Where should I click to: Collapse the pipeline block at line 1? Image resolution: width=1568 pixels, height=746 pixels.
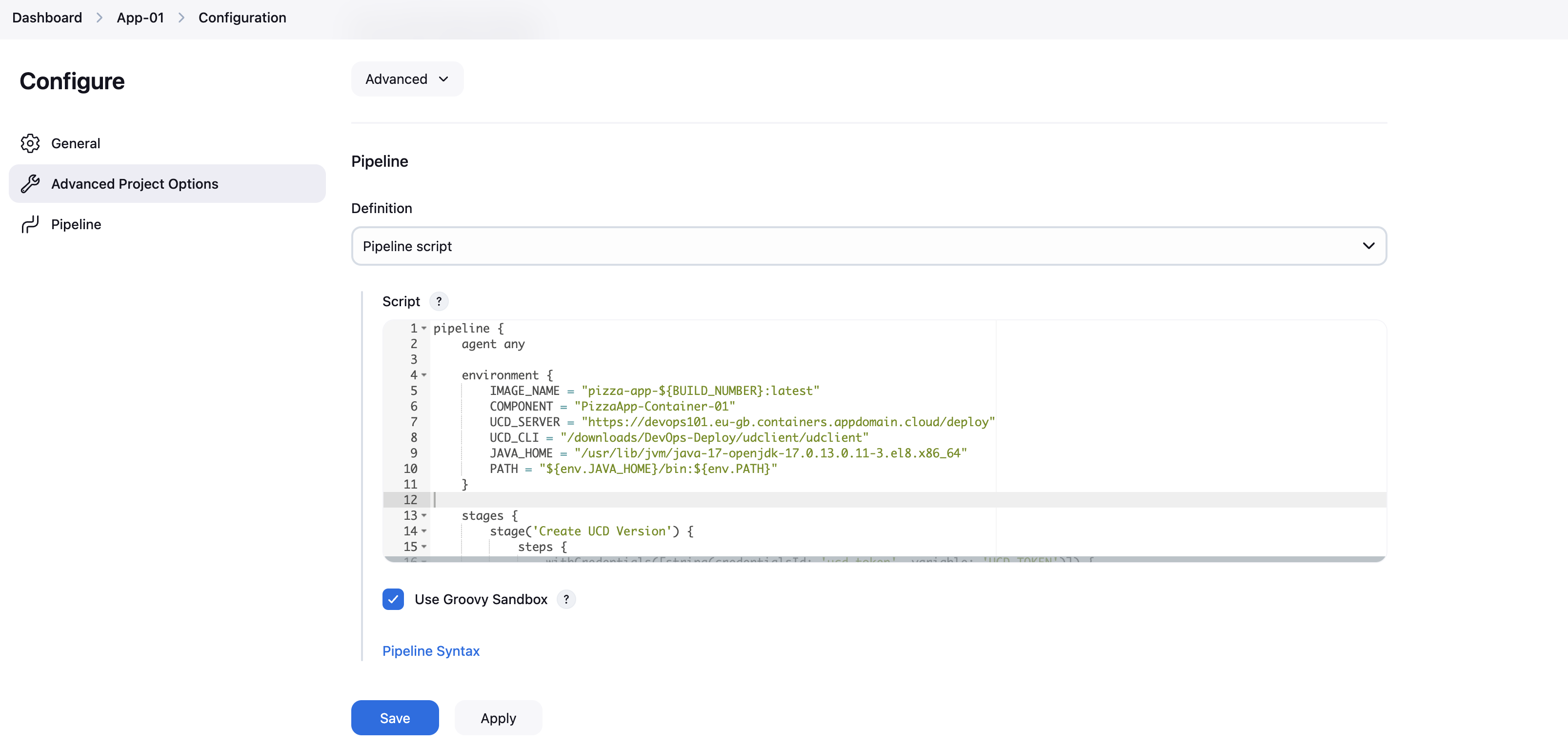click(x=424, y=329)
